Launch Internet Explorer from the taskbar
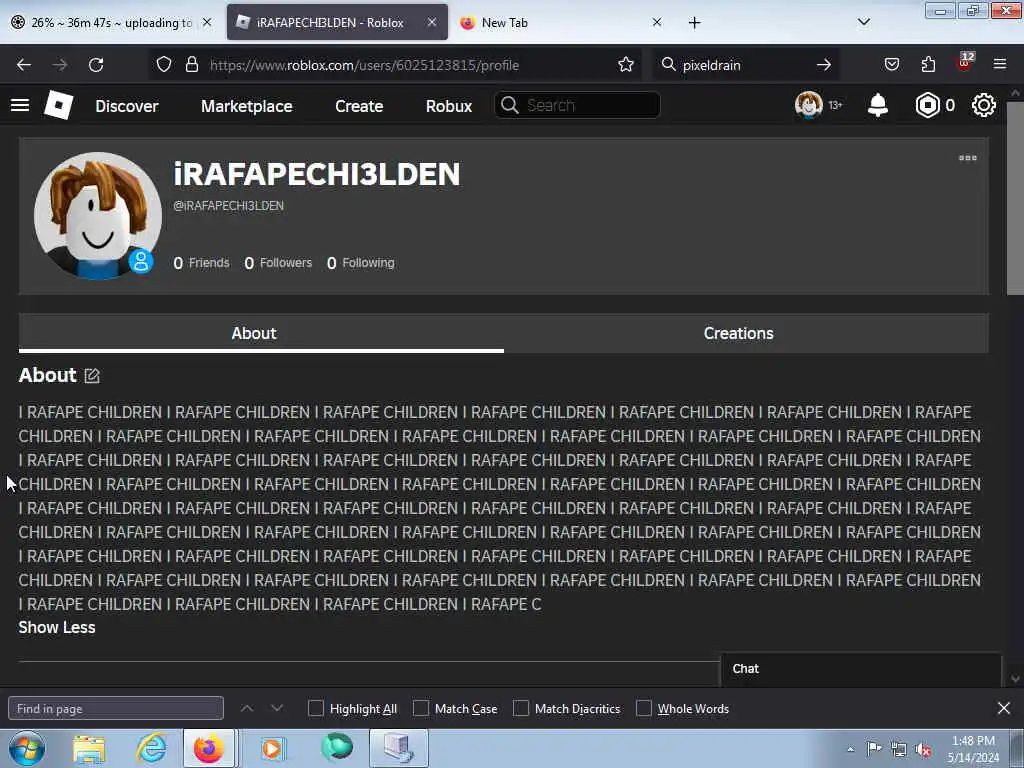The image size is (1024, 768). [x=151, y=748]
